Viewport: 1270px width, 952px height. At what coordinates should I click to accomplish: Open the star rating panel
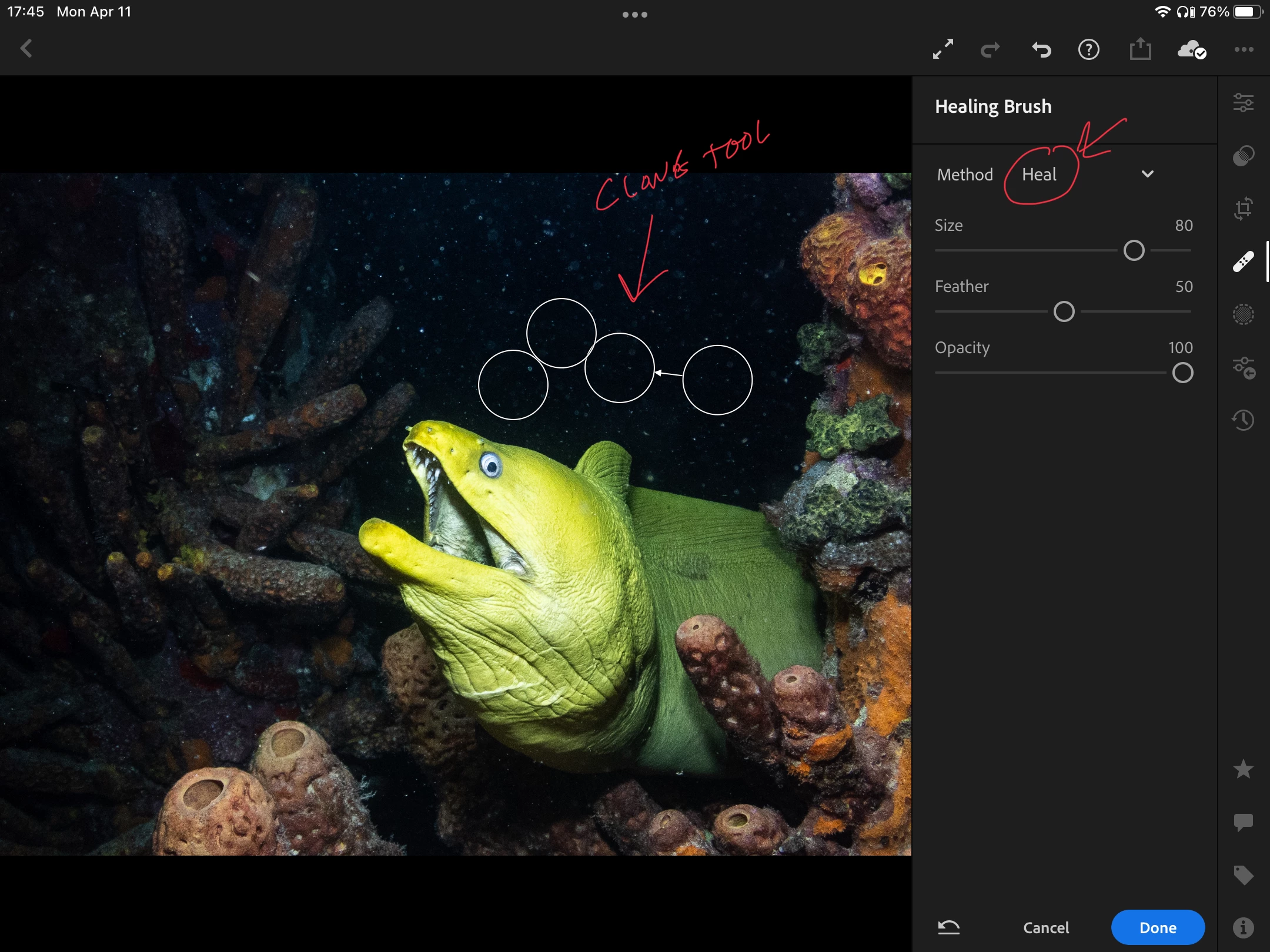click(1243, 769)
